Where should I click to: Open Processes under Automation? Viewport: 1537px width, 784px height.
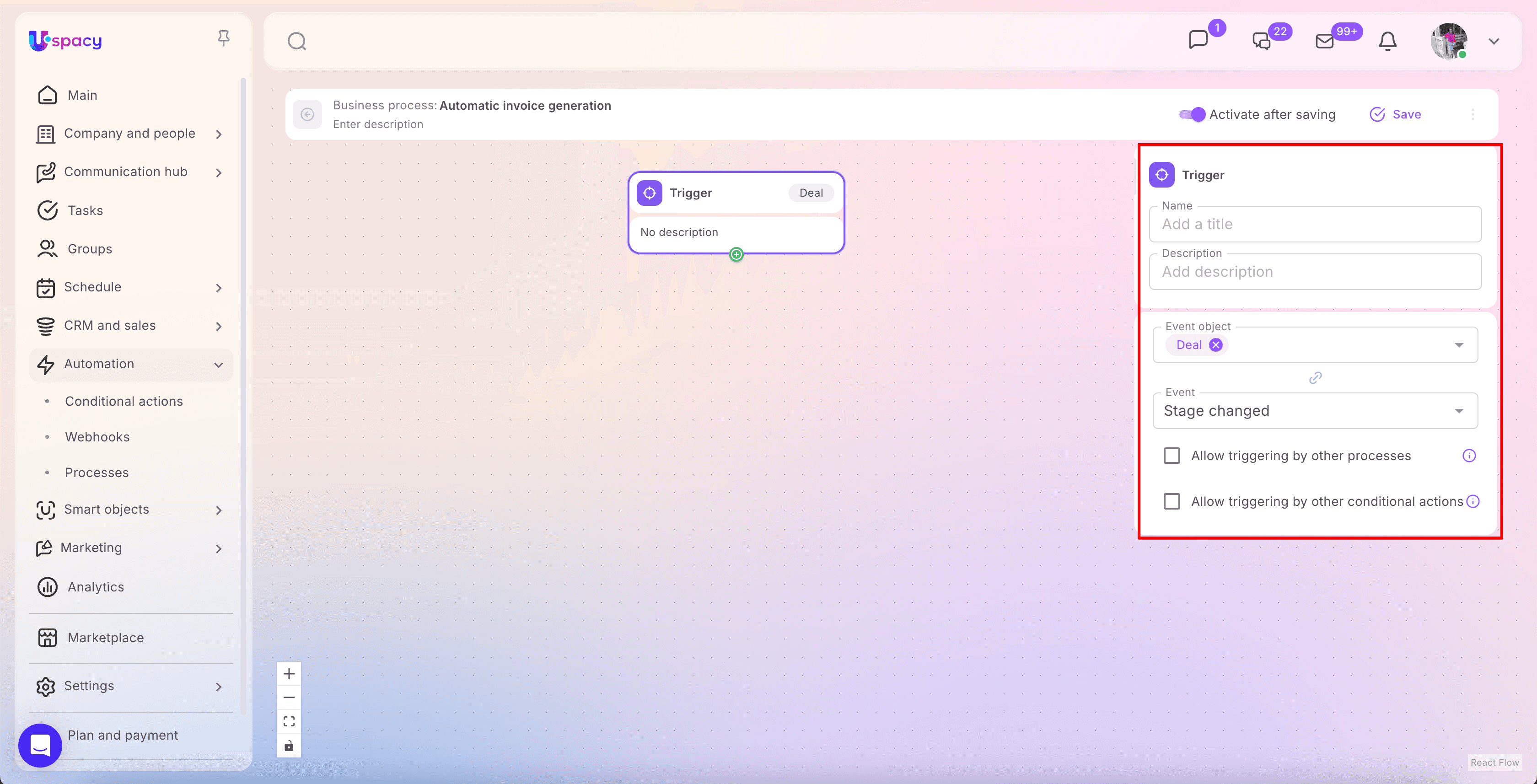coord(96,473)
